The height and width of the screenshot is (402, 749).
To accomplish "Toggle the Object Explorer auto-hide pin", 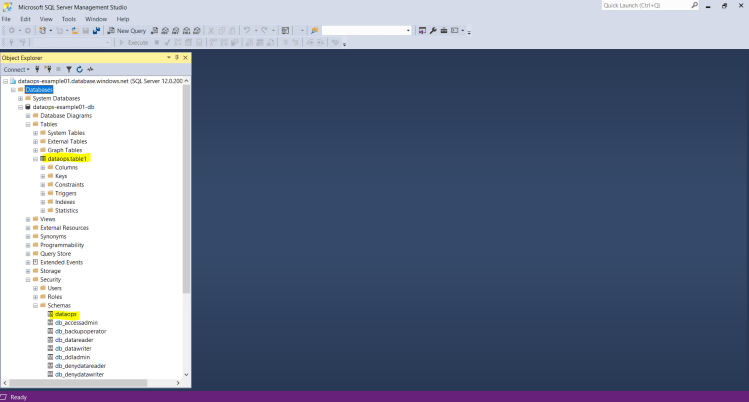I will coord(177,57).
